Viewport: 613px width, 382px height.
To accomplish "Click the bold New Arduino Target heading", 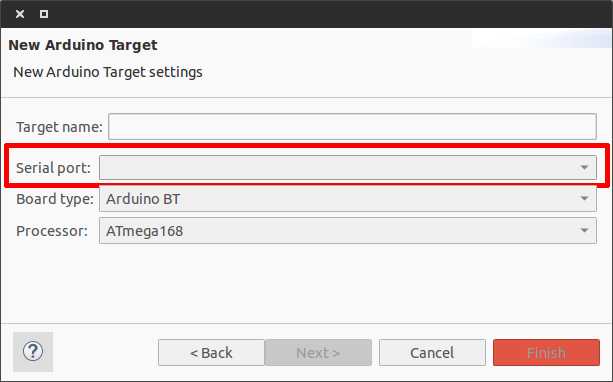I will pos(83,45).
